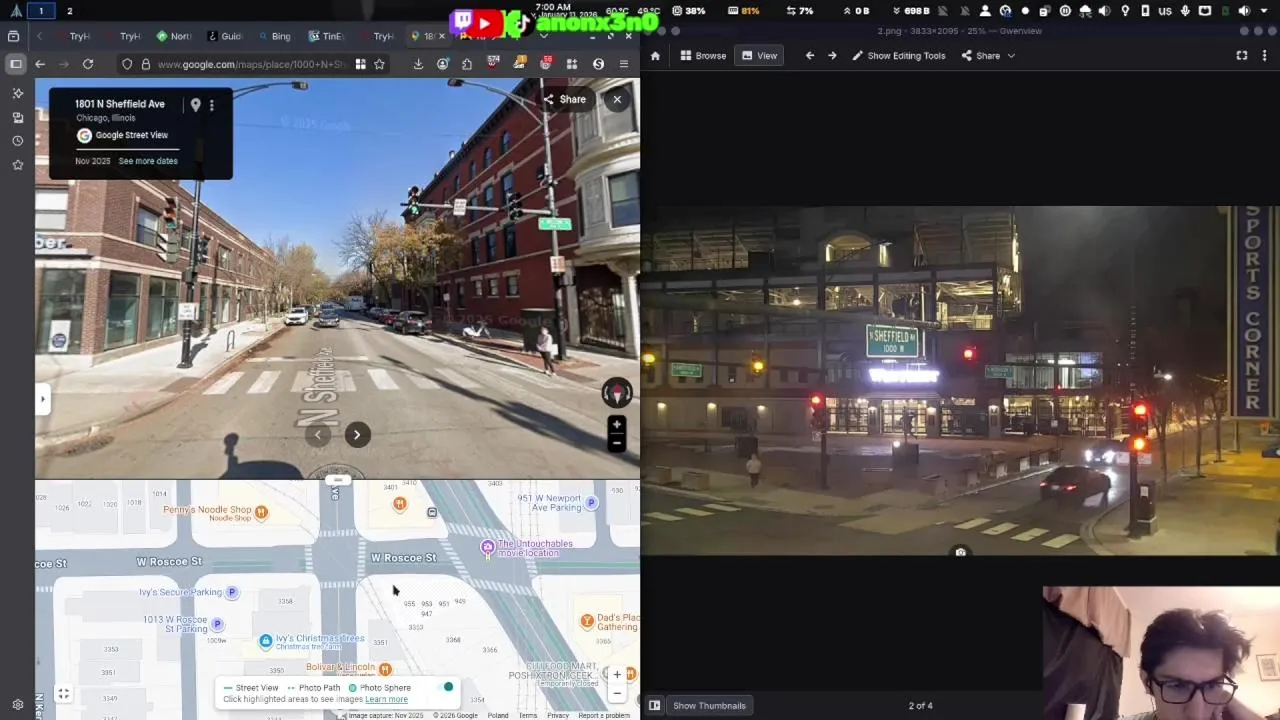Zoom out on the mini map
Viewport: 1280px width, 720px height.
[x=617, y=693]
